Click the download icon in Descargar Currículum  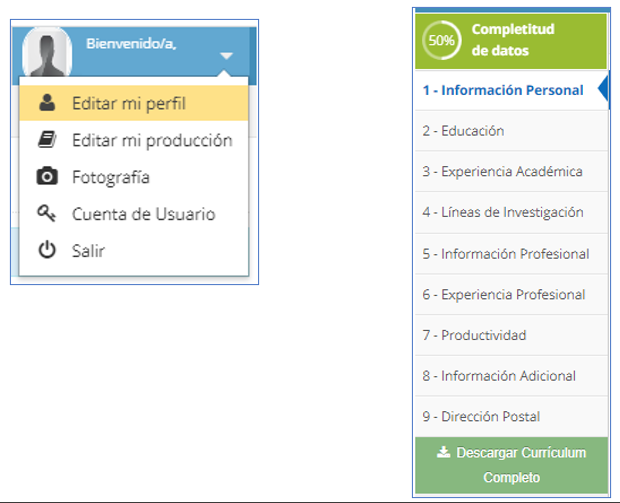[444, 452]
